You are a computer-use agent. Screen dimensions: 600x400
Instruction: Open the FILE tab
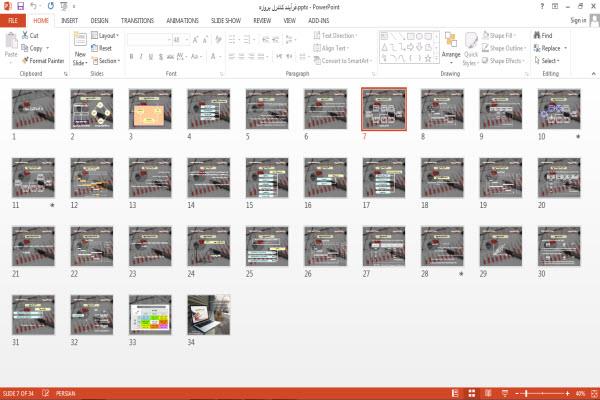click(13, 20)
